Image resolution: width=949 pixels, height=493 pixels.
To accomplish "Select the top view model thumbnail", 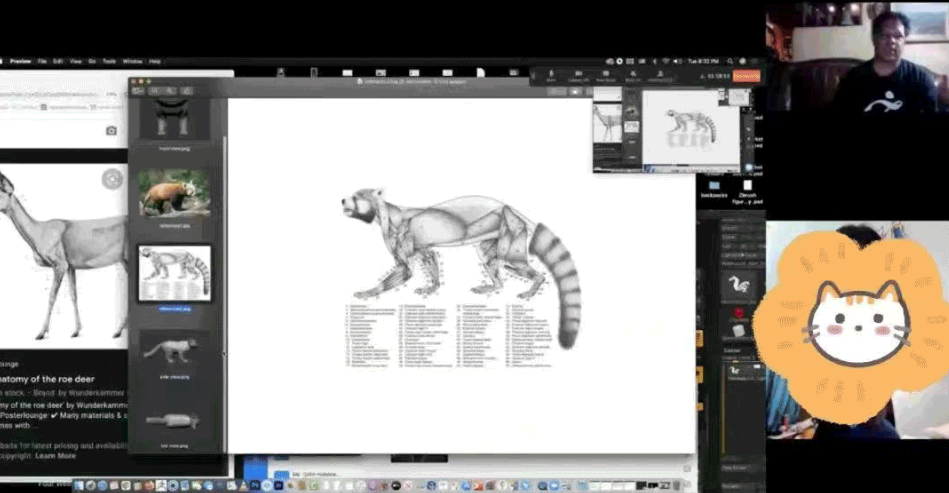I will coord(174,419).
